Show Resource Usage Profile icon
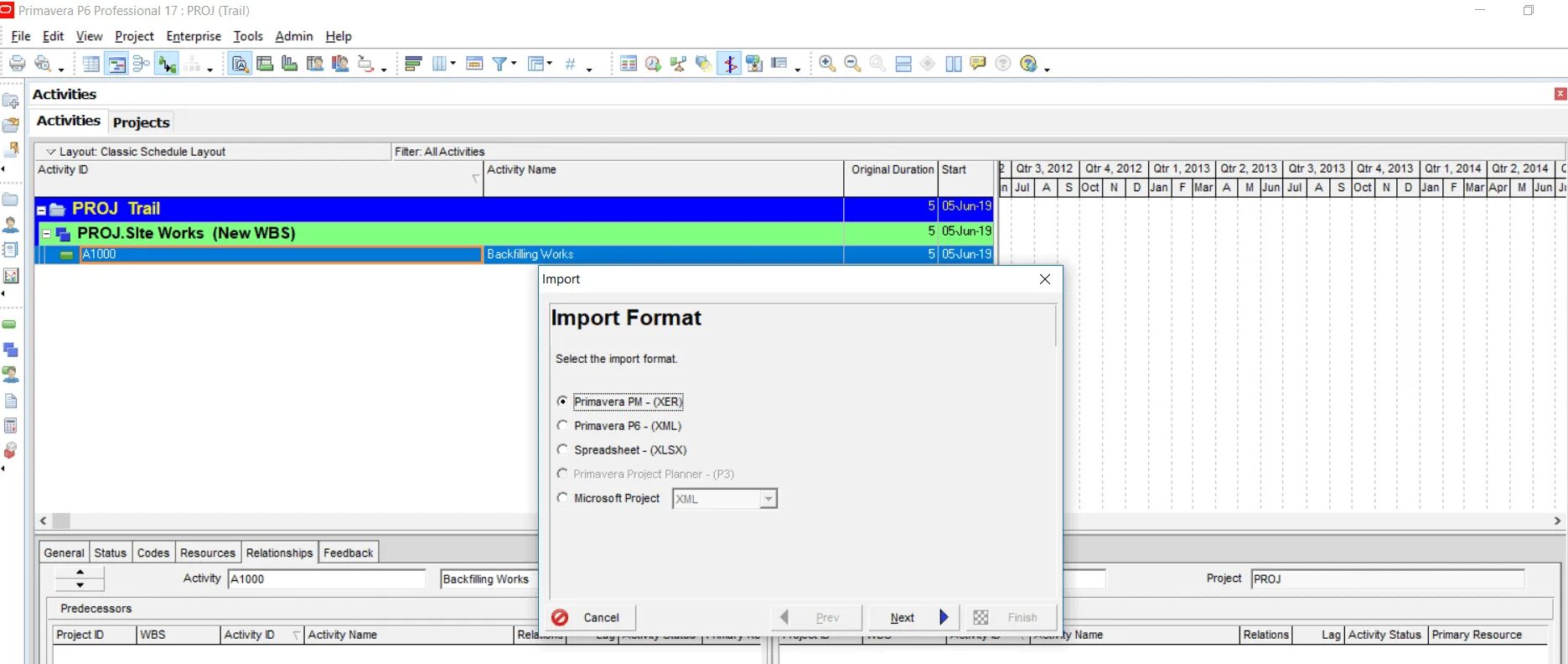The width and height of the screenshot is (1568, 664). pyautogui.click(x=340, y=64)
